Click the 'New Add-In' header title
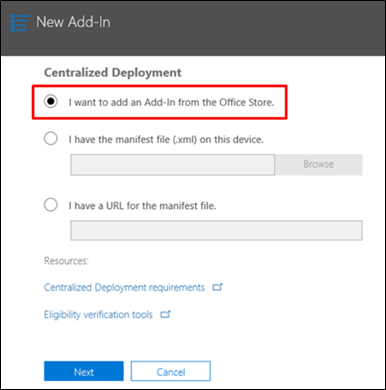 click(73, 22)
